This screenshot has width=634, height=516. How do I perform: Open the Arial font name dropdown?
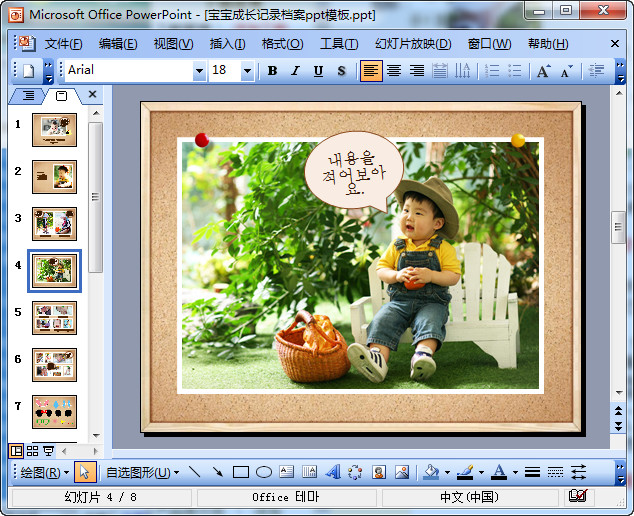point(199,71)
